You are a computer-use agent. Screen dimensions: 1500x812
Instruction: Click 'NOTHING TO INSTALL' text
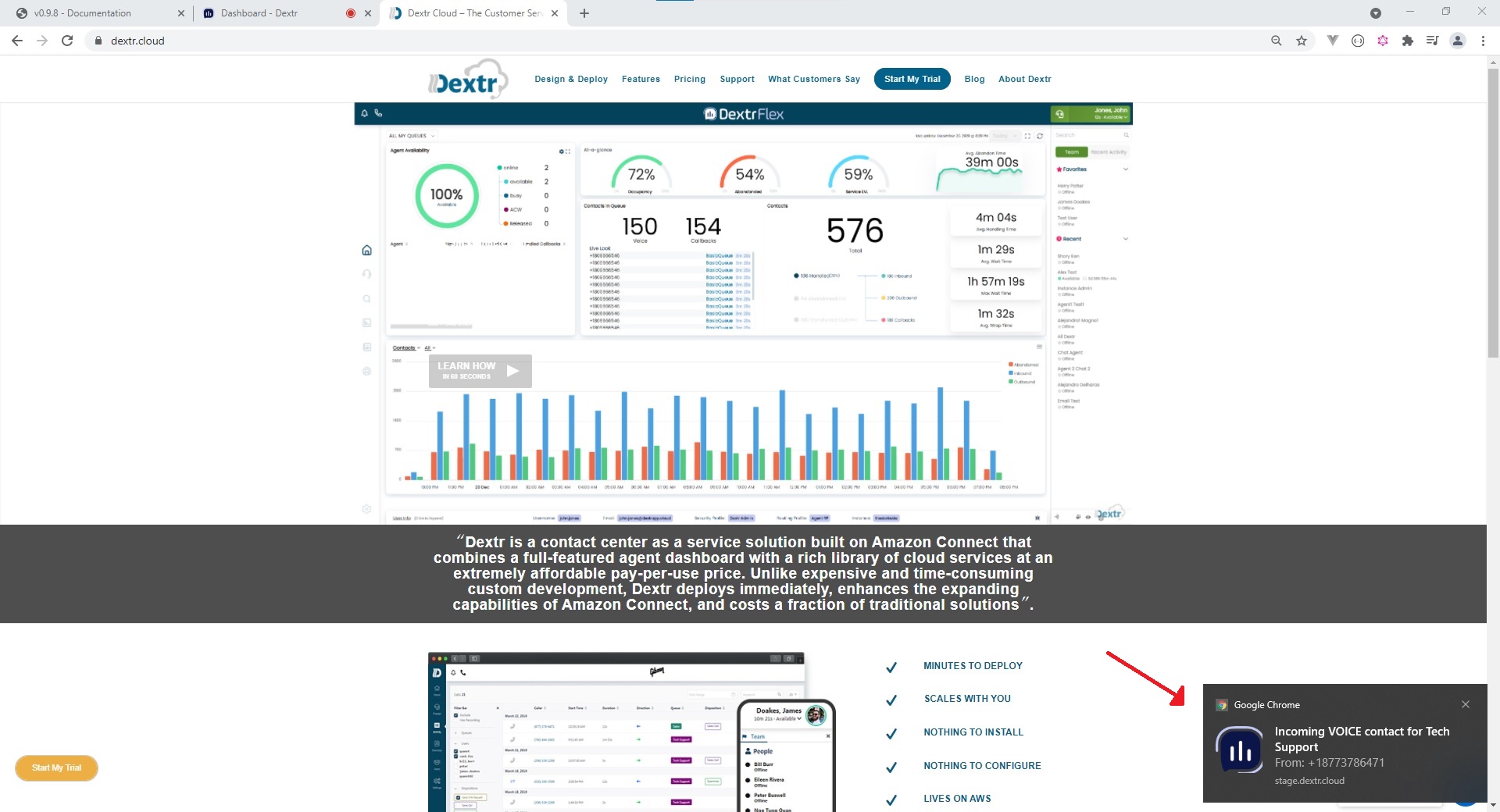[x=973, y=732]
